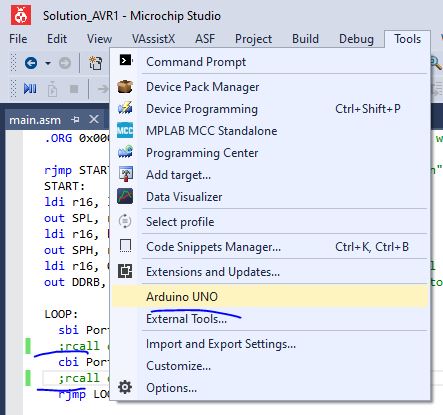Open the ASF menu

205,39
